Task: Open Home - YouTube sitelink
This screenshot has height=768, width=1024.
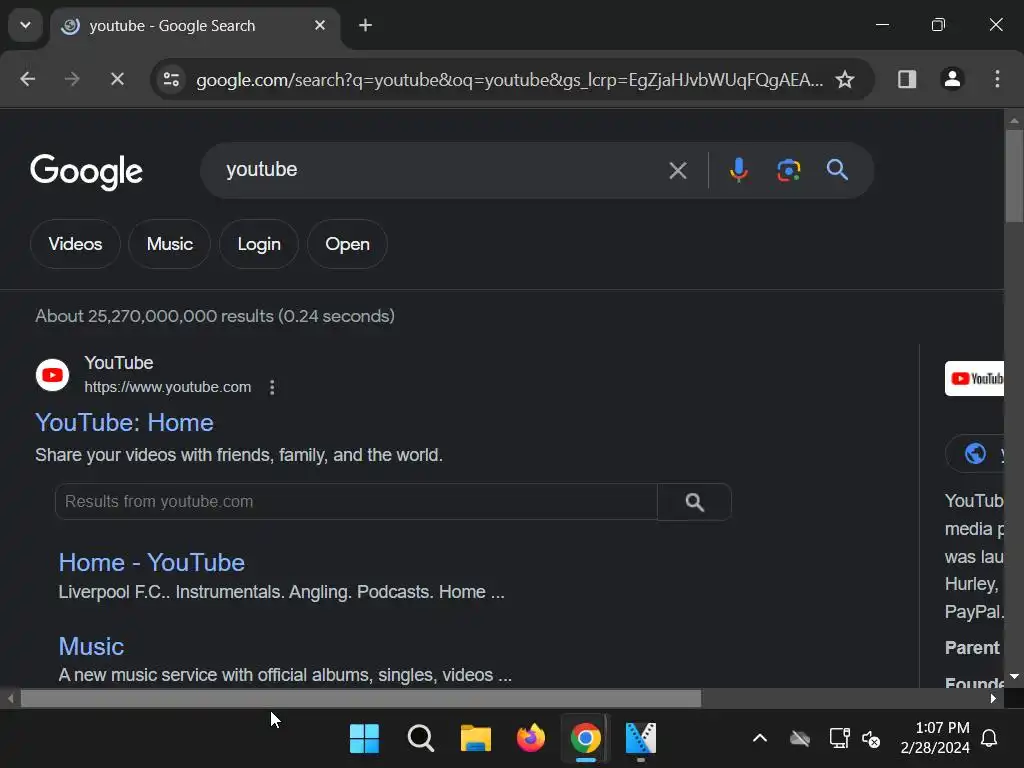Action: point(152,563)
